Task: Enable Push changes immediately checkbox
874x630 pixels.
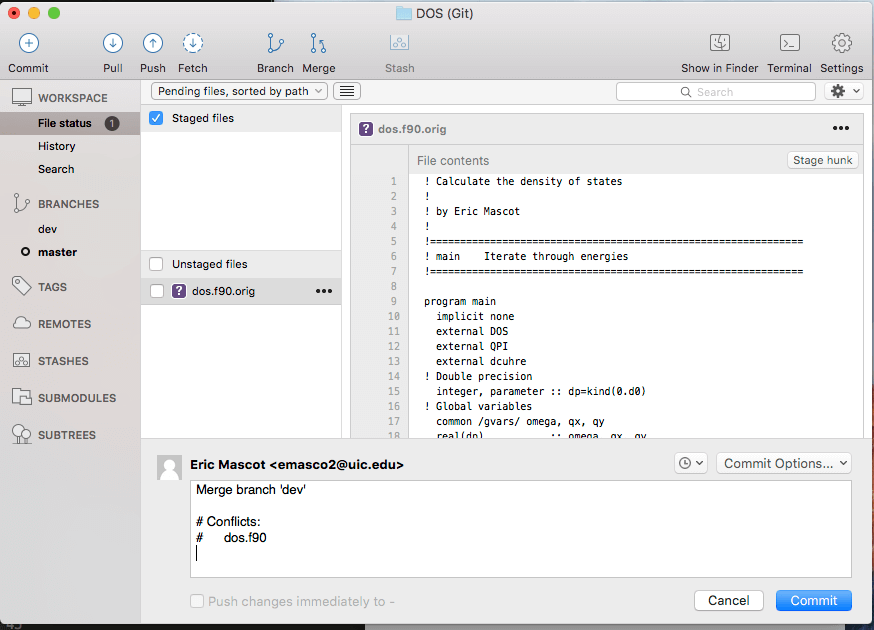Action: (197, 601)
